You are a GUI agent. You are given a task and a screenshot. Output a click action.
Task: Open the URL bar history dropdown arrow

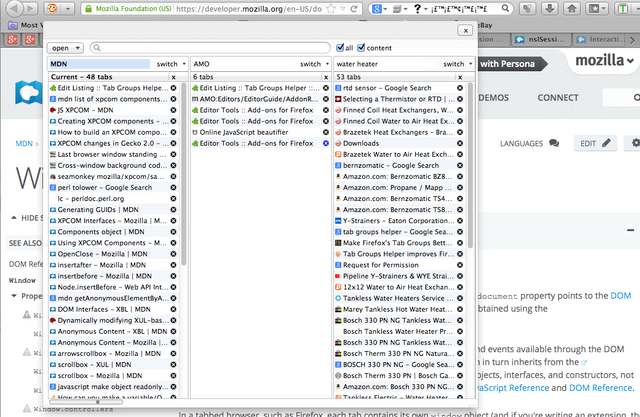[x=343, y=9]
